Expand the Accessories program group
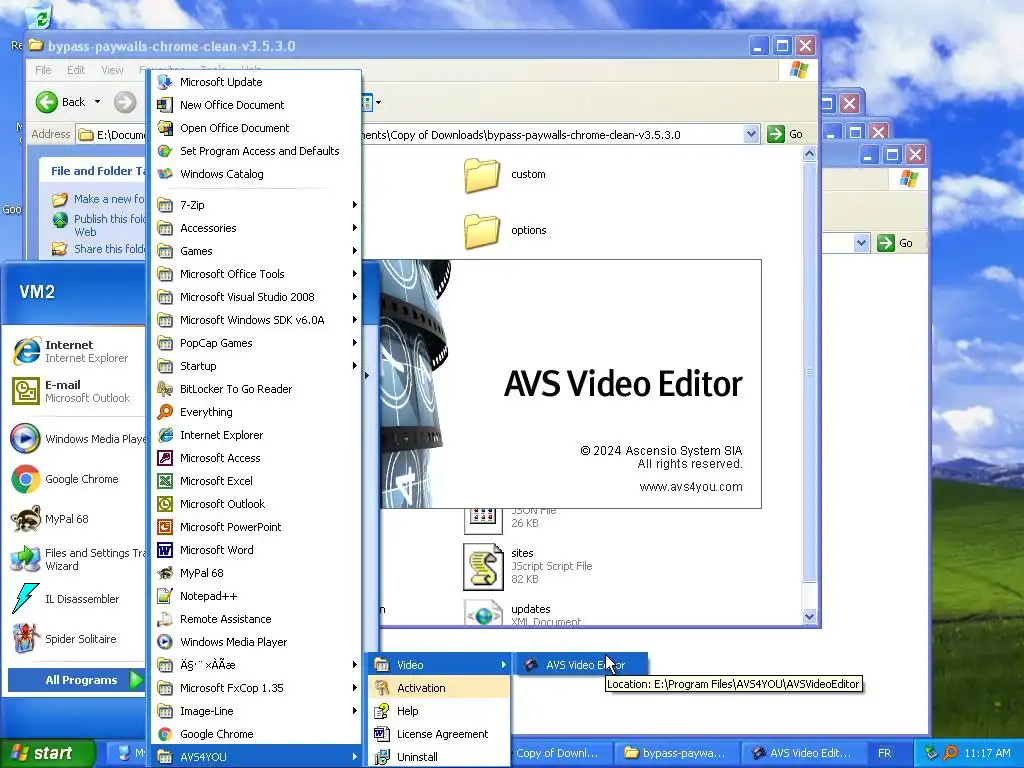Image resolution: width=1024 pixels, height=768 pixels. pos(257,228)
